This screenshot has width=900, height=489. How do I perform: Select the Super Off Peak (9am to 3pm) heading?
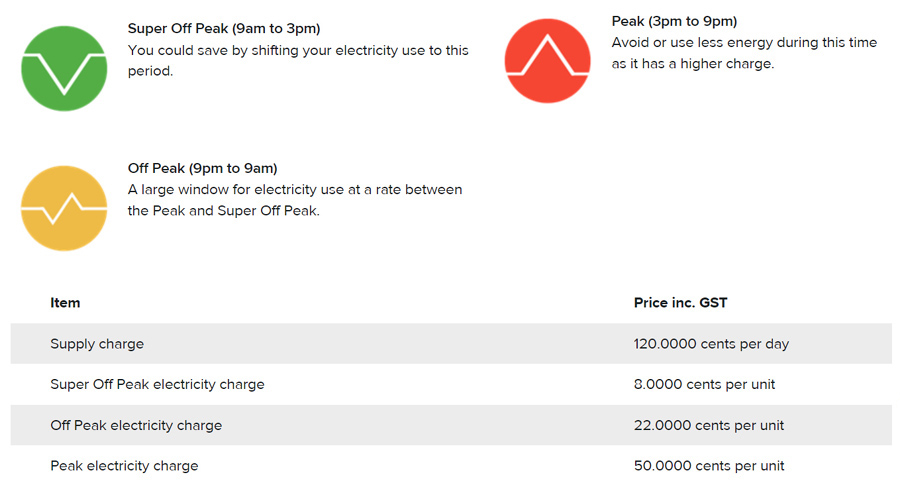tap(224, 29)
